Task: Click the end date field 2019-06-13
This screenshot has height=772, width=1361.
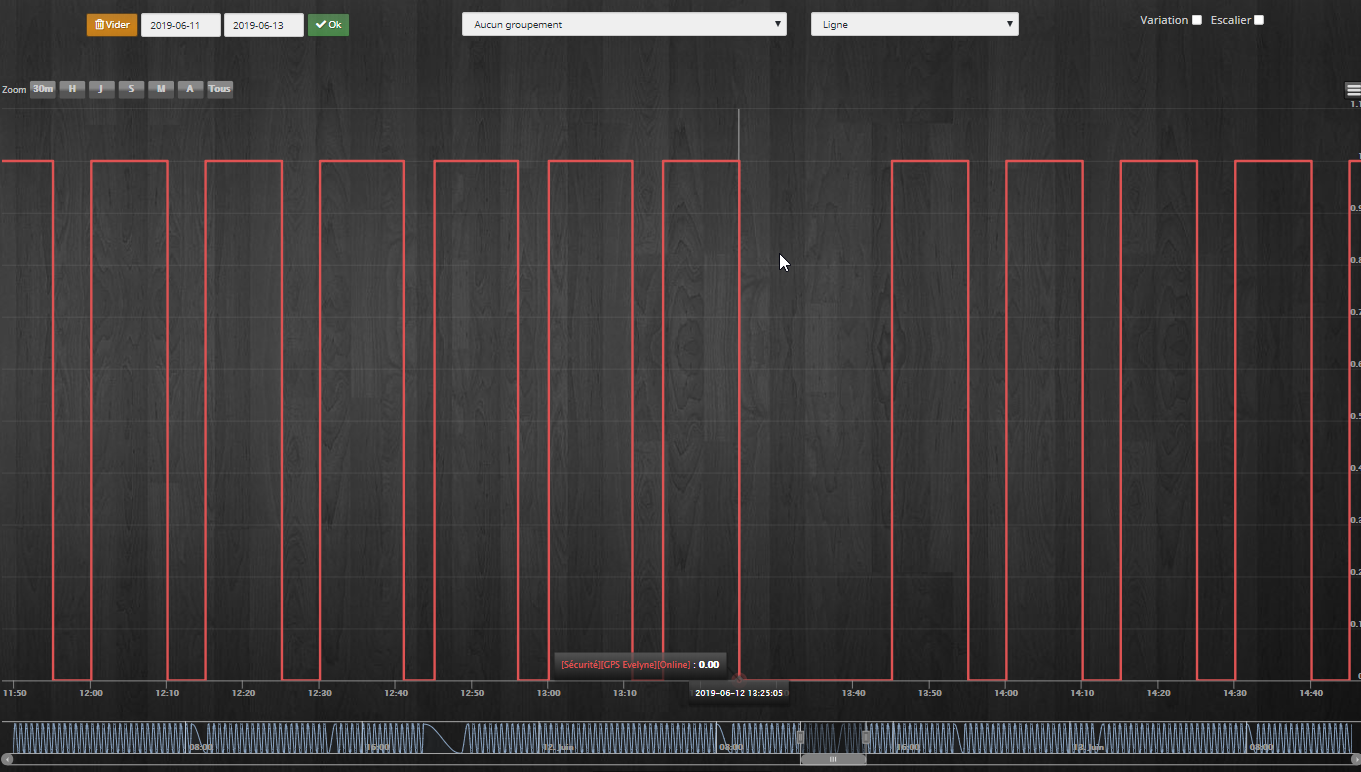Action: pyautogui.click(x=264, y=25)
